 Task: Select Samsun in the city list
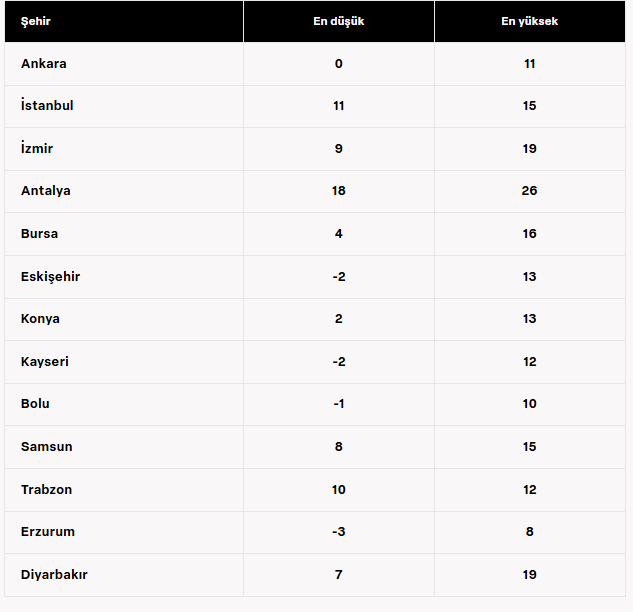tap(47, 447)
